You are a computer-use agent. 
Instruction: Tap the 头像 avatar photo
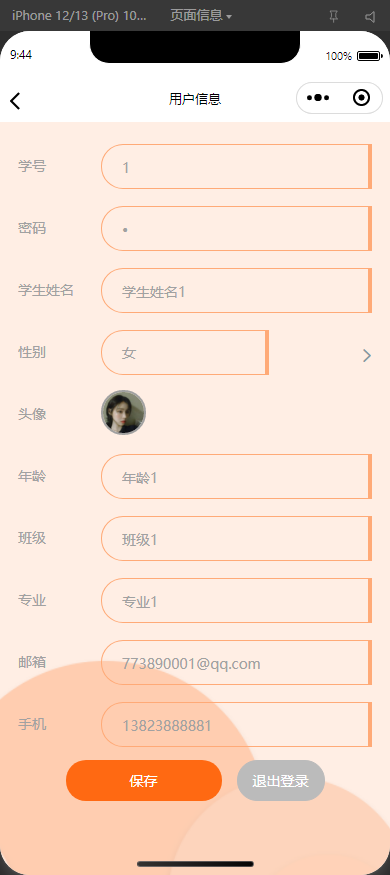[x=123, y=412]
